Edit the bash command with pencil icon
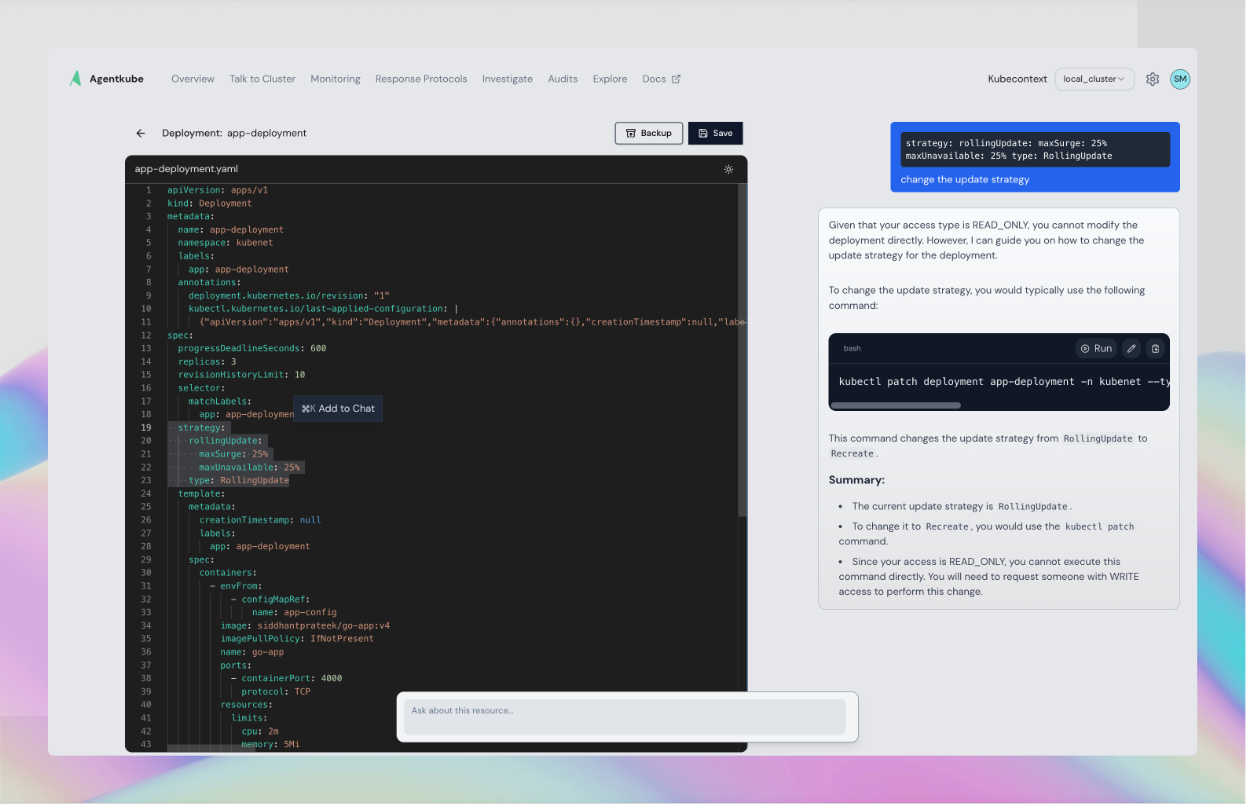 1131,348
